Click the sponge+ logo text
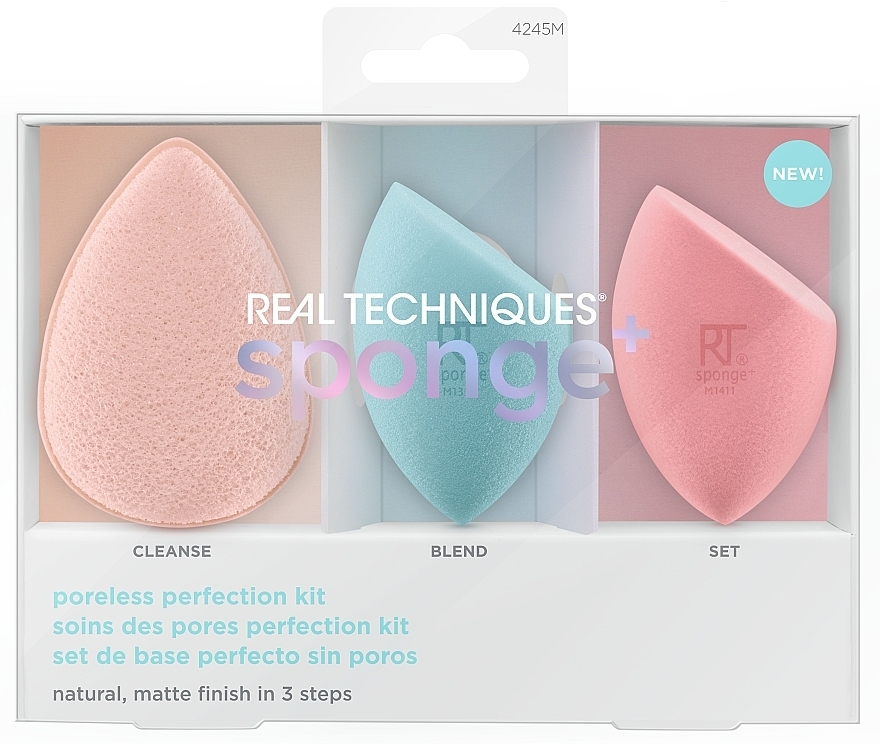880x744 pixels. pos(442,368)
